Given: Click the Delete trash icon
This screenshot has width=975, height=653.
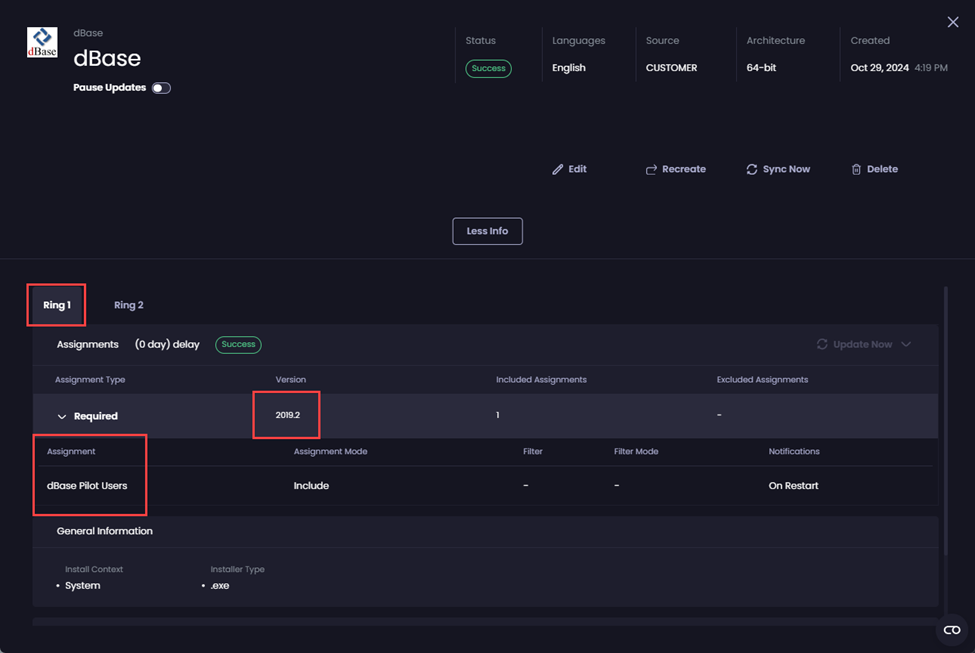Looking at the screenshot, I should point(855,169).
